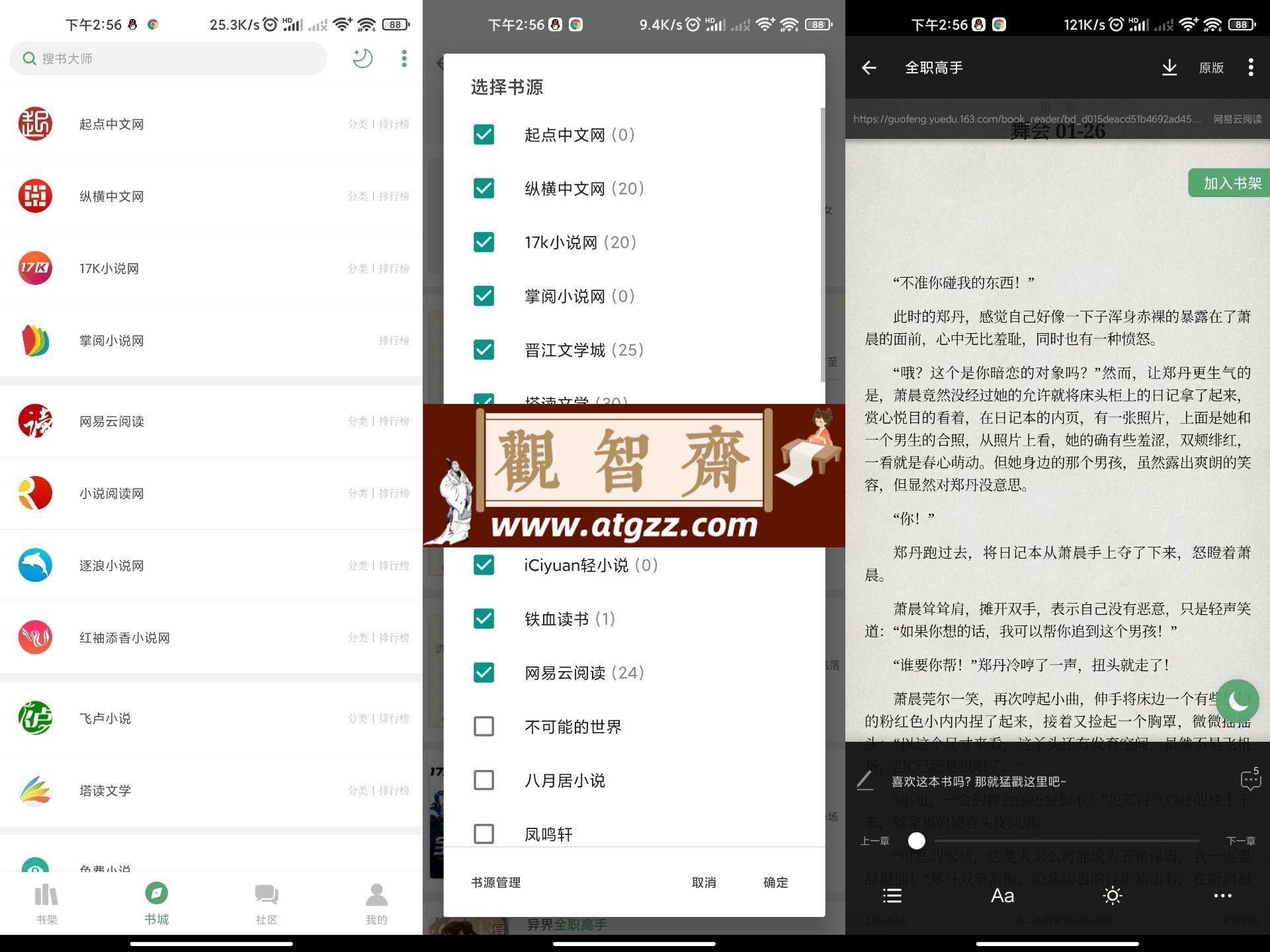Toggle night mode moon icon beside search bar

[362, 58]
